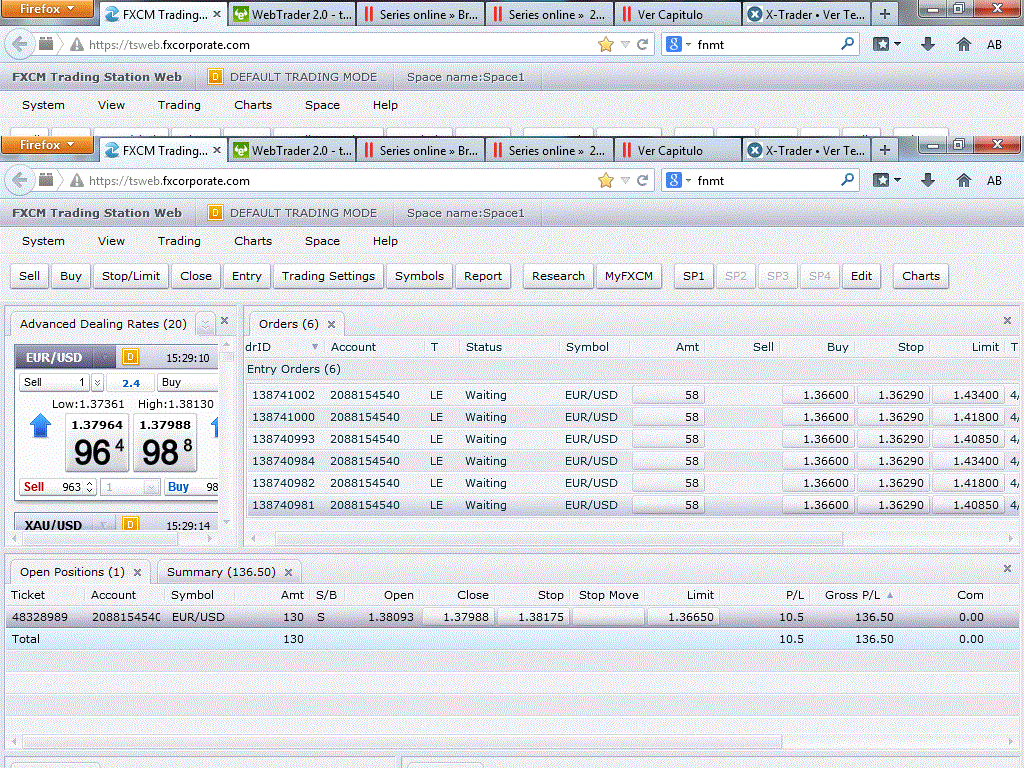The height and width of the screenshot is (768, 1024).
Task: Switch to the Summary (136.50) tab
Action: pyautogui.click(x=220, y=572)
